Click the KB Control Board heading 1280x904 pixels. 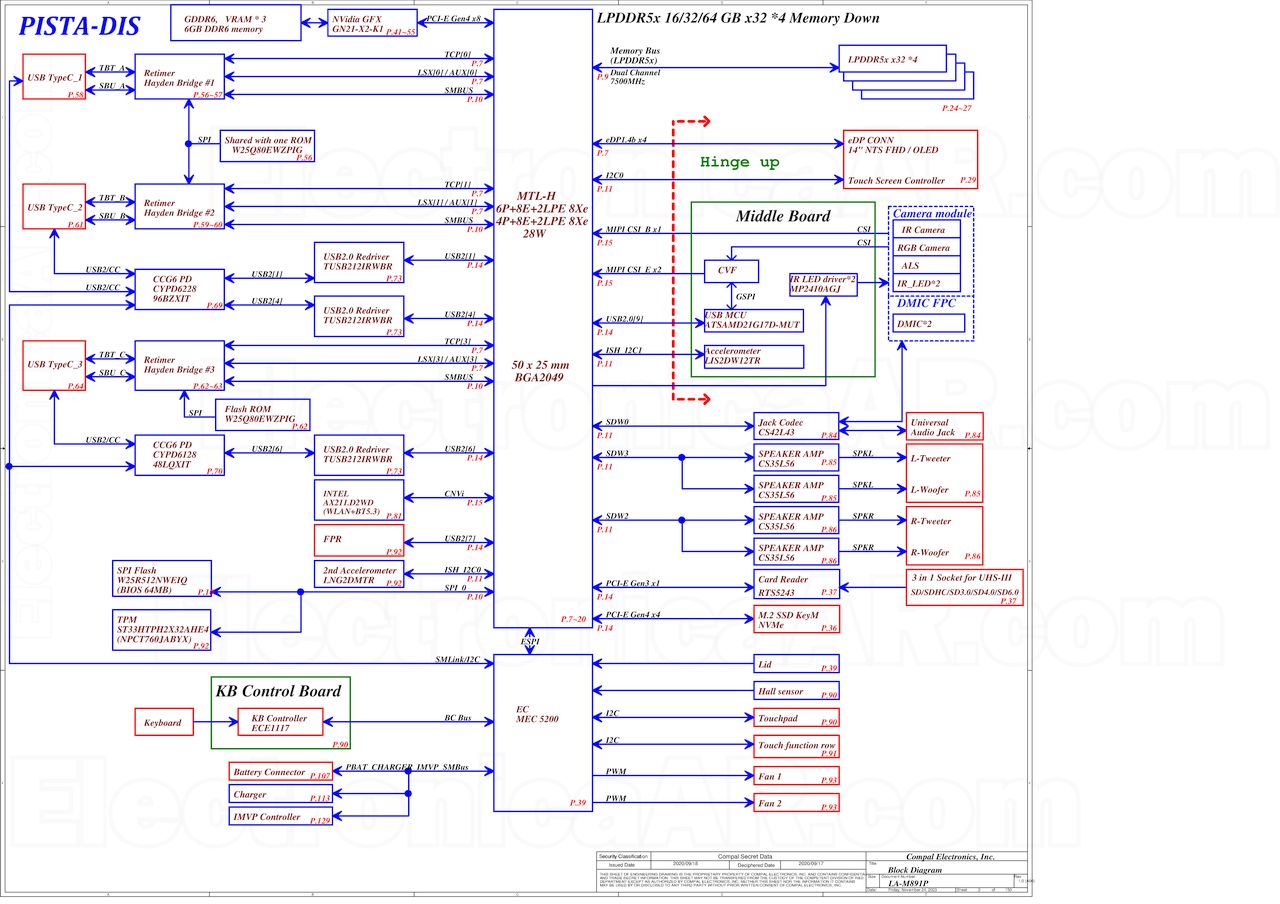[278, 691]
